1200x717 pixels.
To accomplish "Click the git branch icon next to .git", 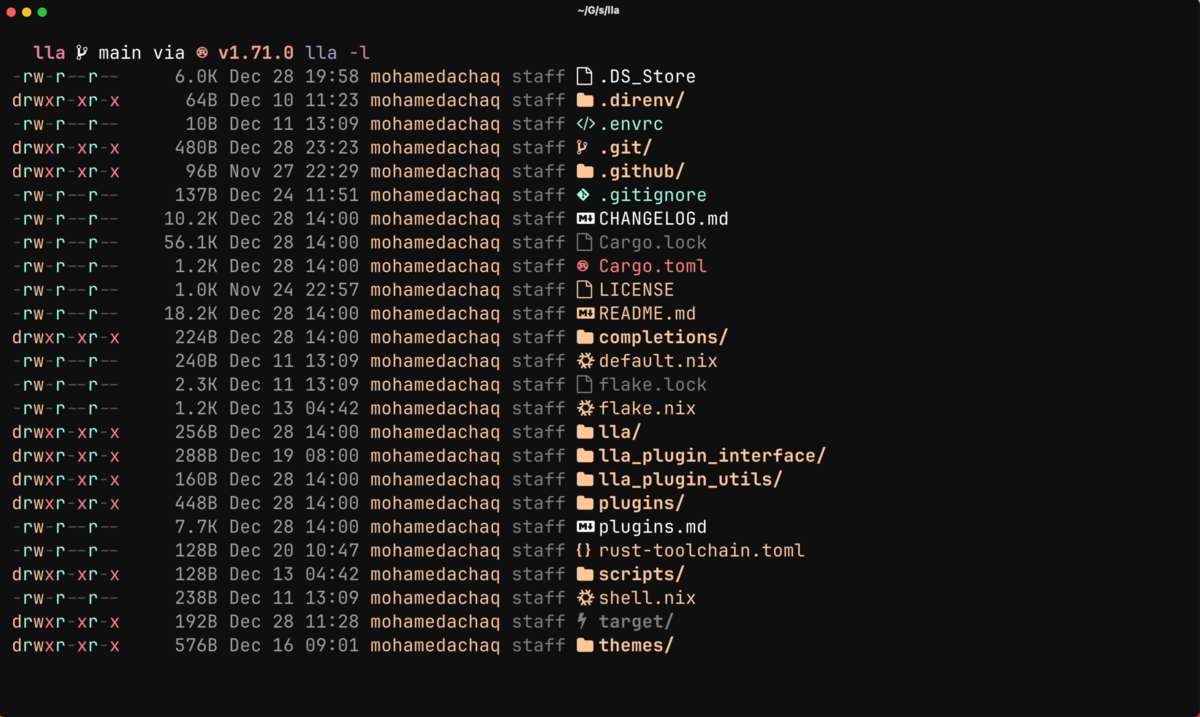I will [x=583, y=147].
